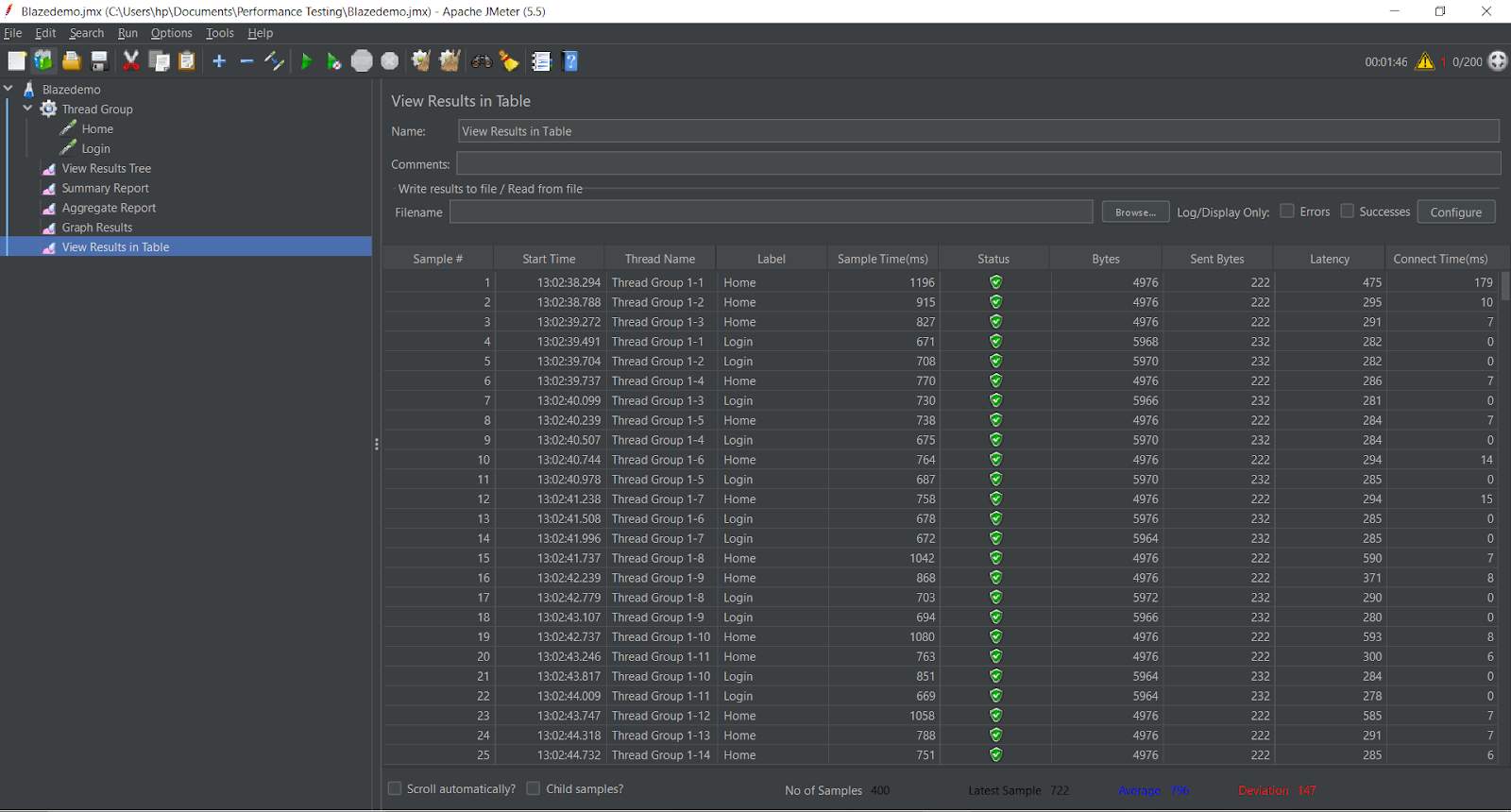Open the Options menu
The image size is (1511, 812).
coord(171,33)
